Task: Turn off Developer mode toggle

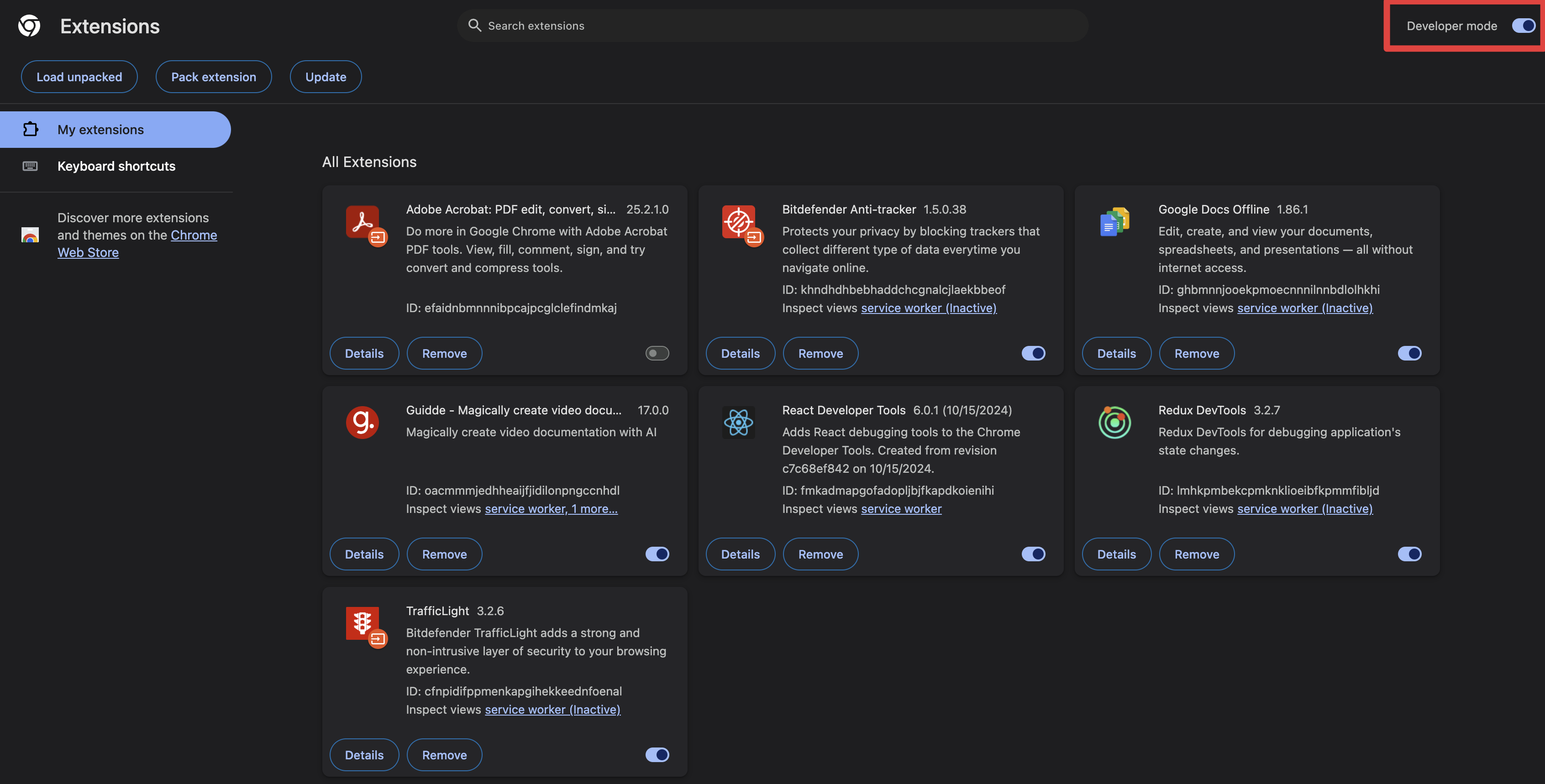Action: coord(1524,26)
